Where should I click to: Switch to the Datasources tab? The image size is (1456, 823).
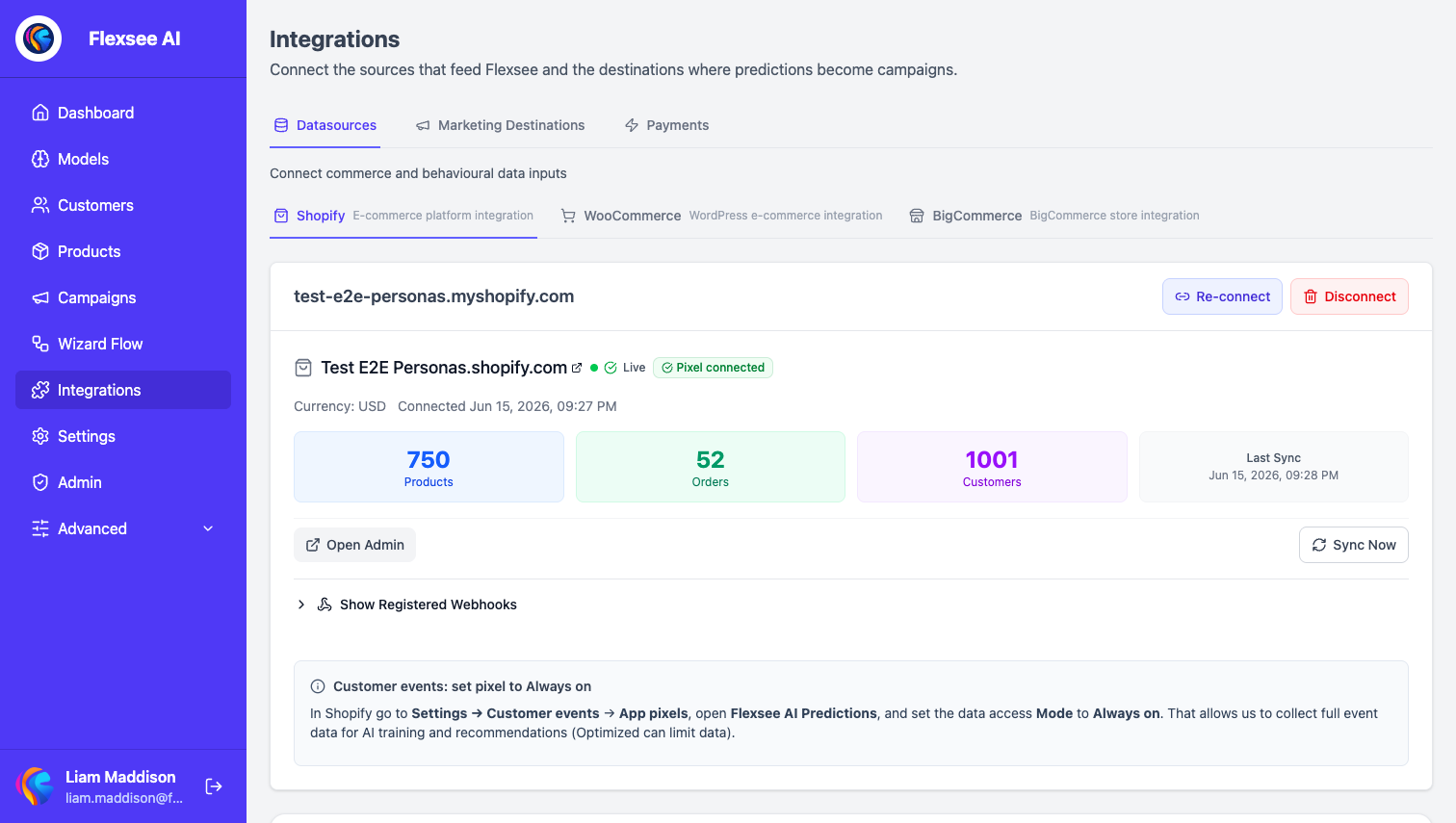coord(325,125)
